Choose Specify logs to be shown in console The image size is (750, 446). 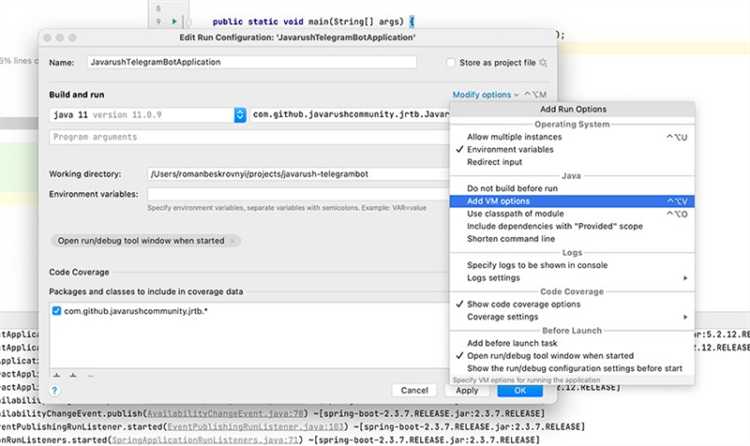[572, 265]
